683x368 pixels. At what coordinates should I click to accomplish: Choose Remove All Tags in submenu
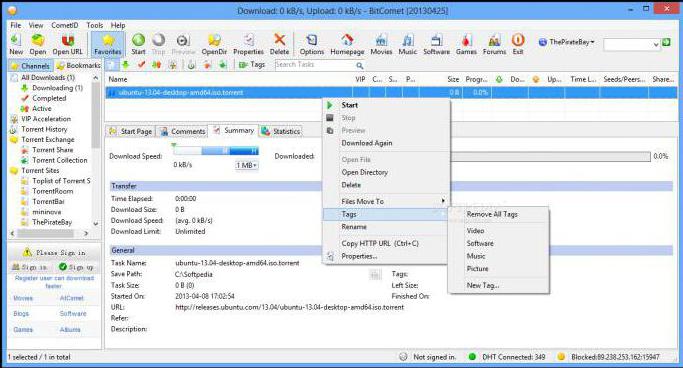(x=492, y=214)
